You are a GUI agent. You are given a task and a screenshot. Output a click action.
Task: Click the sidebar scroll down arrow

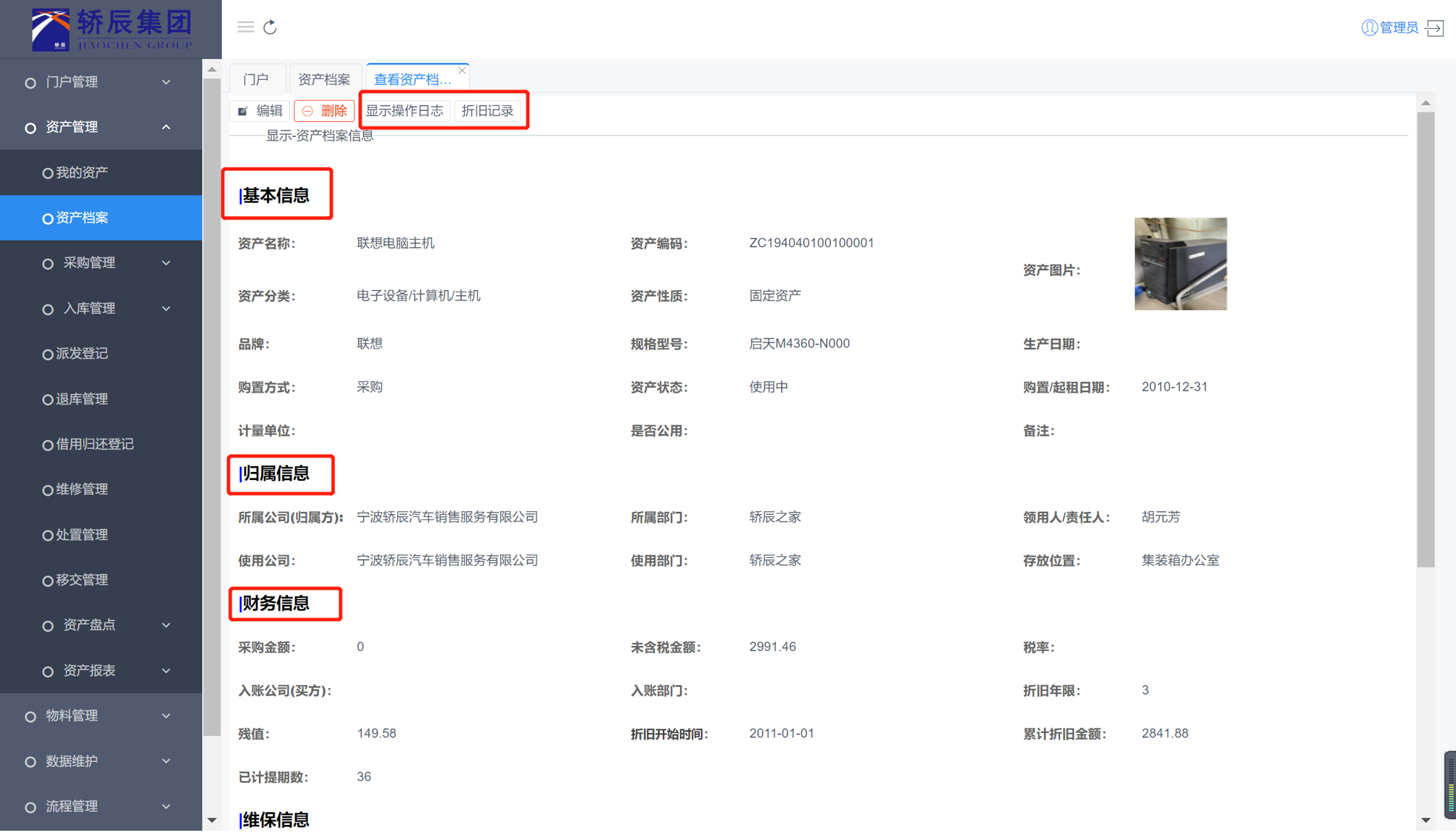(x=212, y=820)
